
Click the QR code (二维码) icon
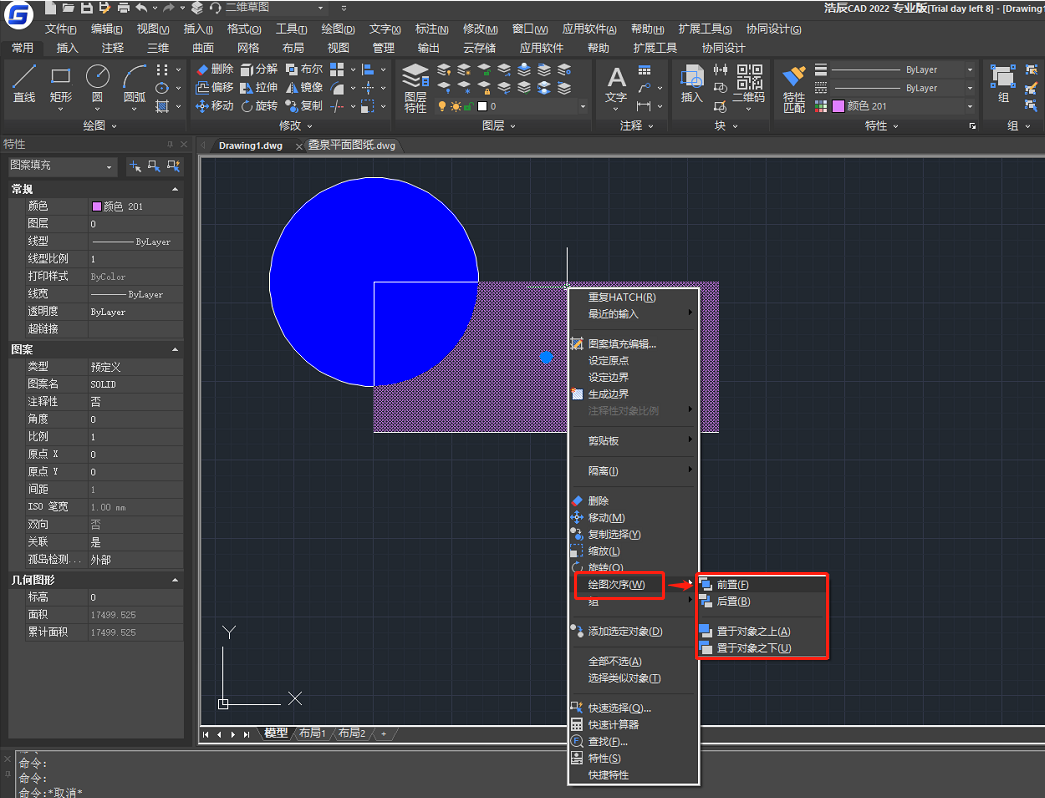tap(749, 84)
